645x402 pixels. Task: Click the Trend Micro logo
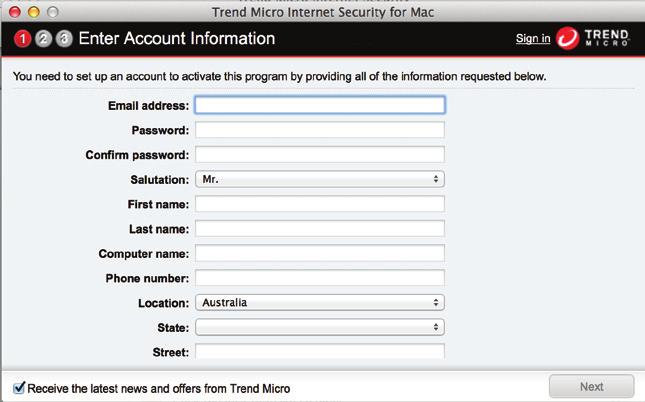click(592, 38)
